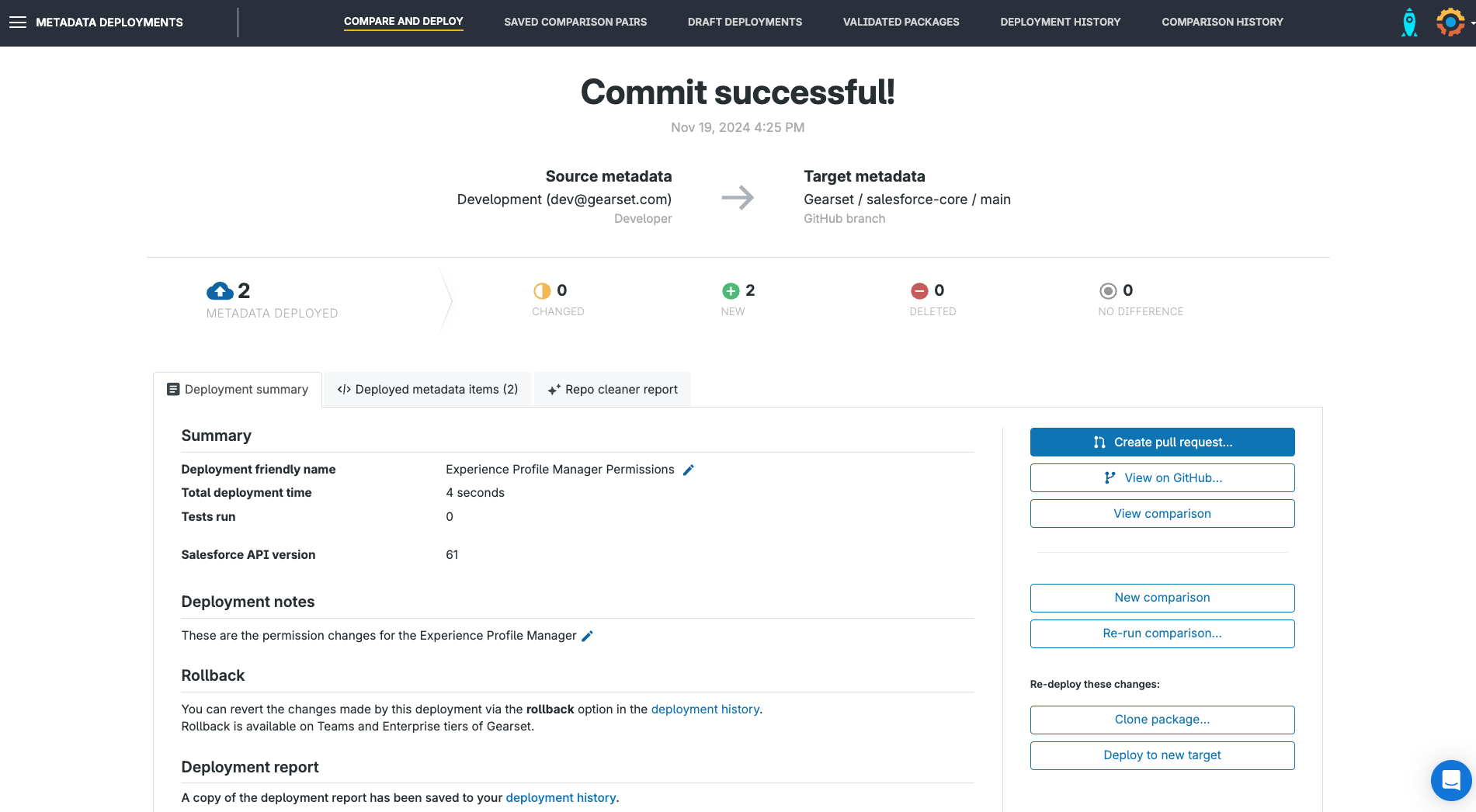Click the rocket icon in header
The width and height of the screenshot is (1476, 812).
click(x=1408, y=23)
